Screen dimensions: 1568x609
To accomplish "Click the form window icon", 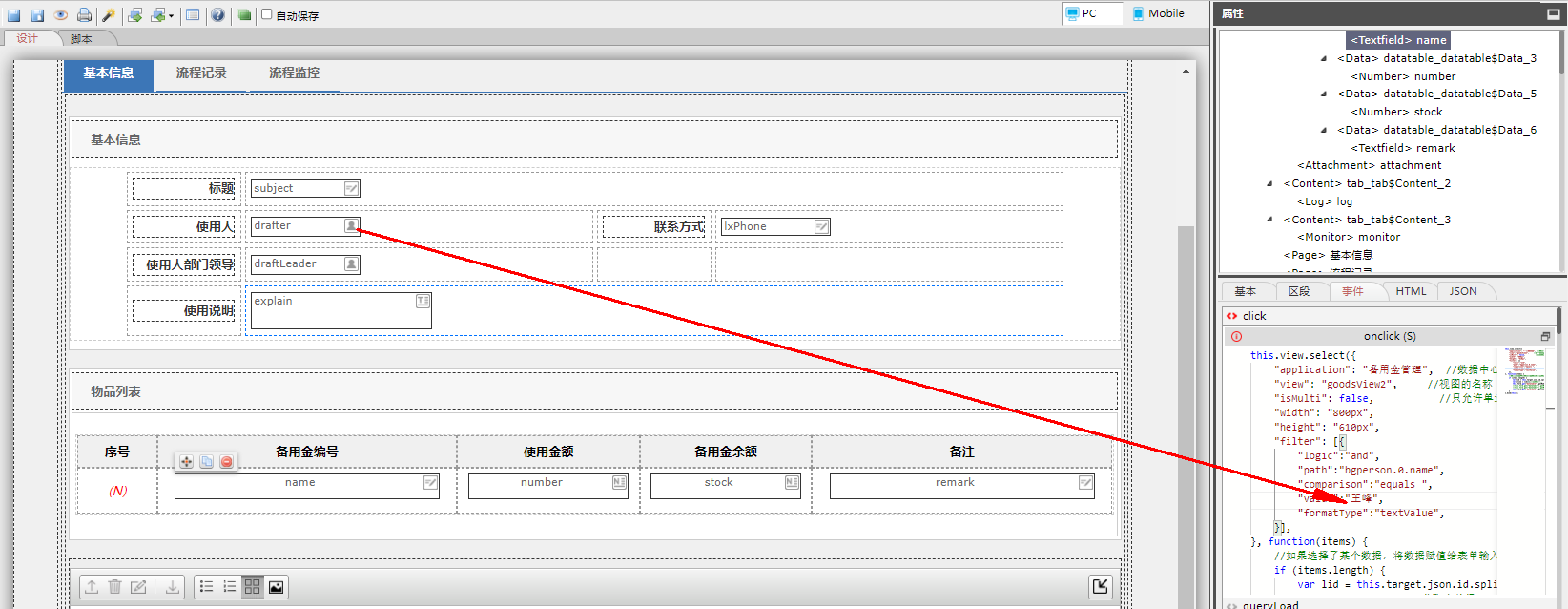I will pyautogui.click(x=193, y=14).
